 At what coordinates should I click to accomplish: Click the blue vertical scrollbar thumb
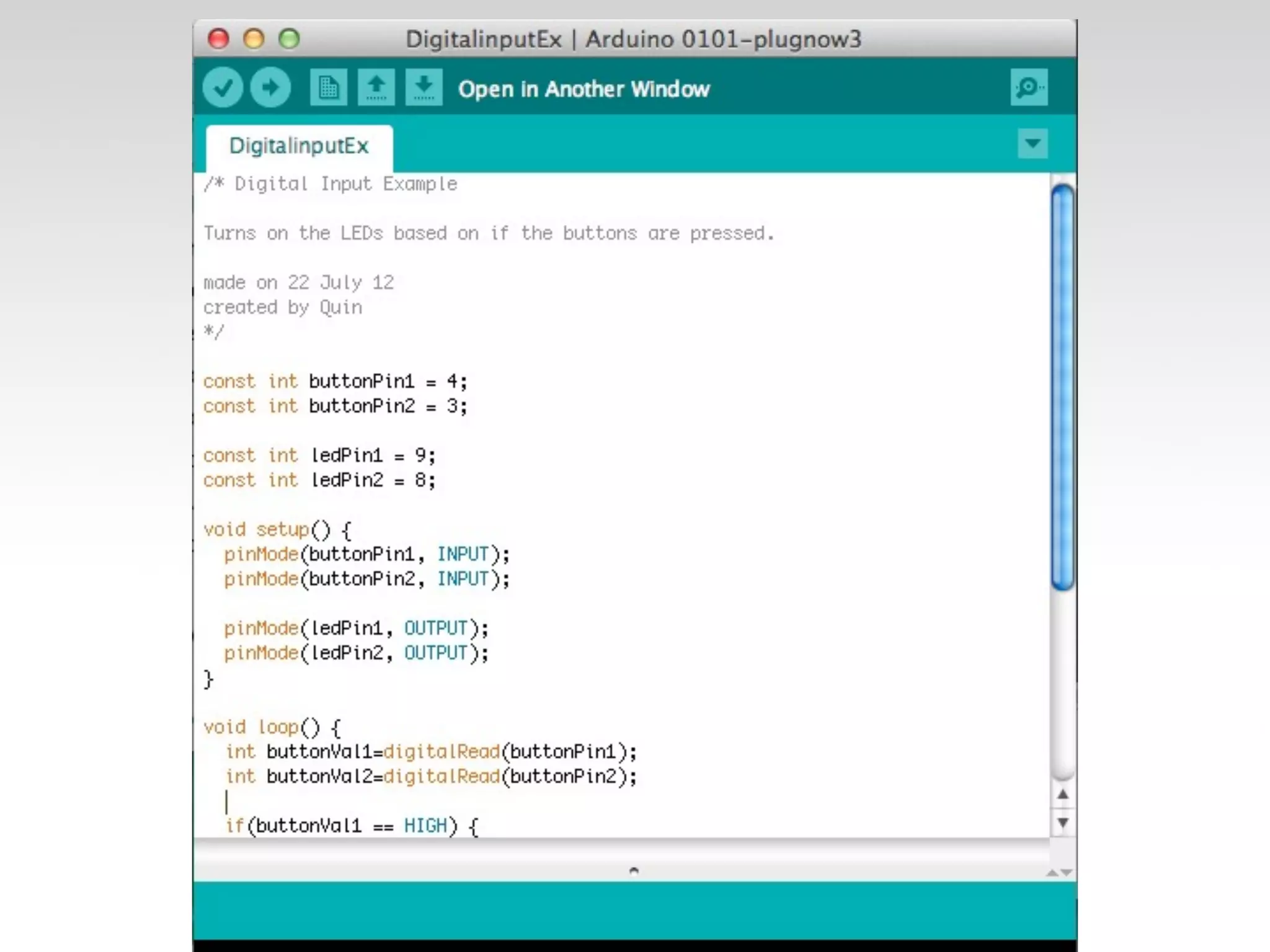pyautogui.click(x=1063, y=387)
